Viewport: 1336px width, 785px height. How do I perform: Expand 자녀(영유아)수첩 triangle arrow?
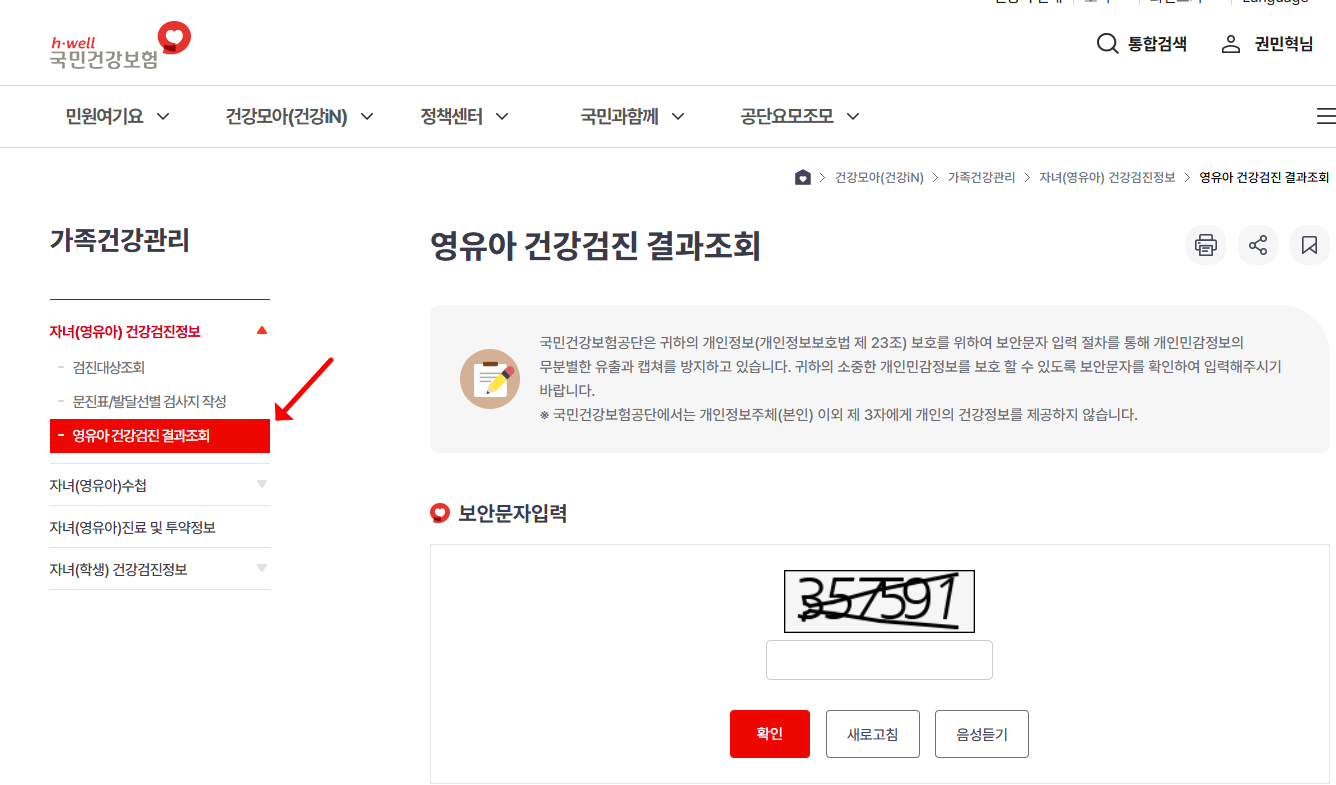pyautogui.click(x=262, y=484)
